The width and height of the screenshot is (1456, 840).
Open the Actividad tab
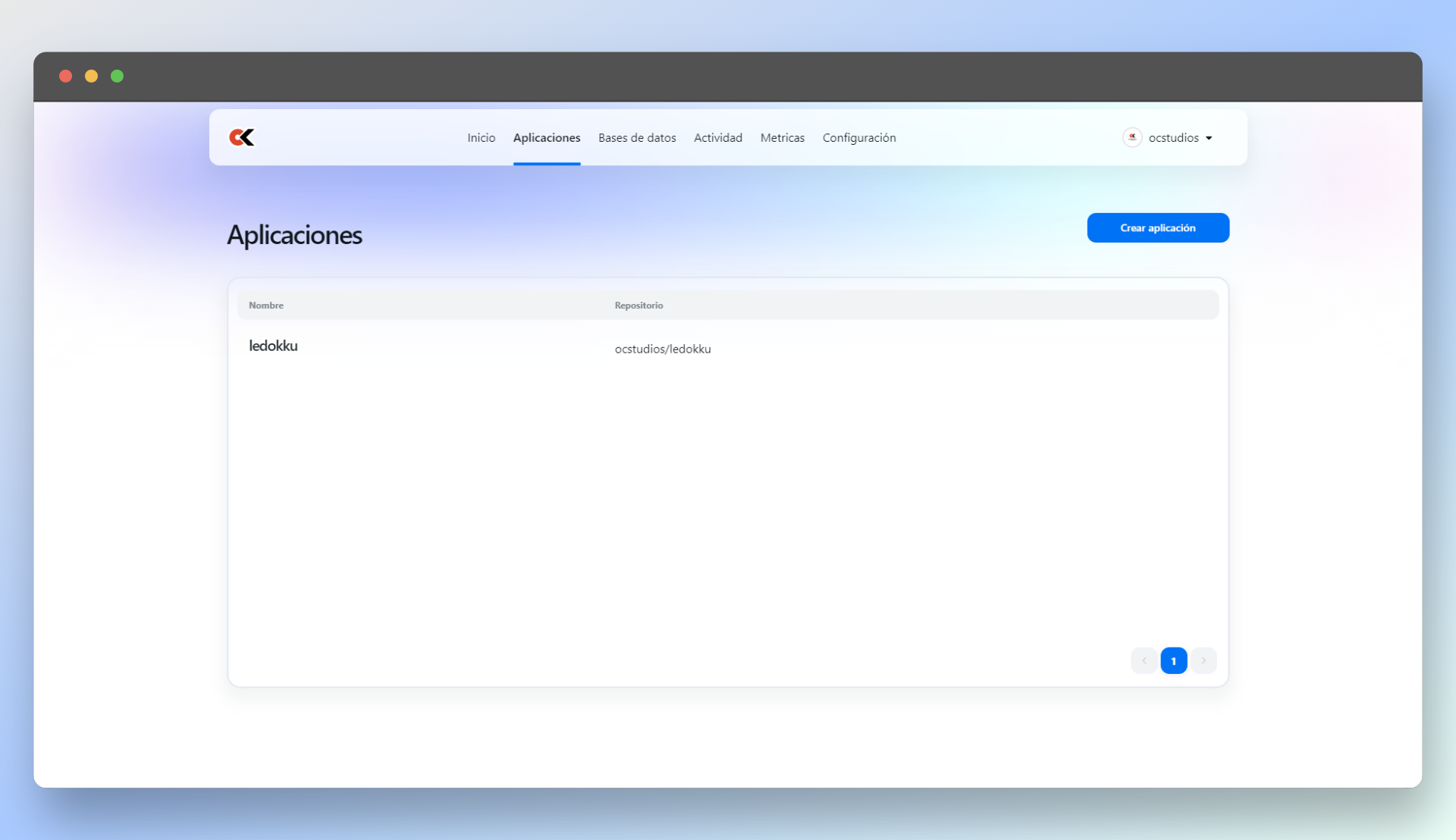717,137
